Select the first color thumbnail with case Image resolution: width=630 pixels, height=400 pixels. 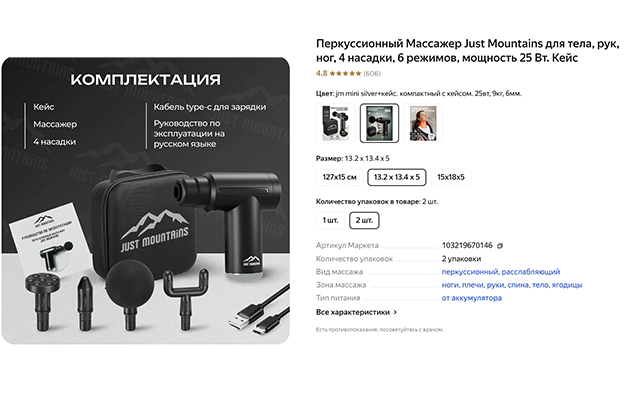tap(335, 123)
